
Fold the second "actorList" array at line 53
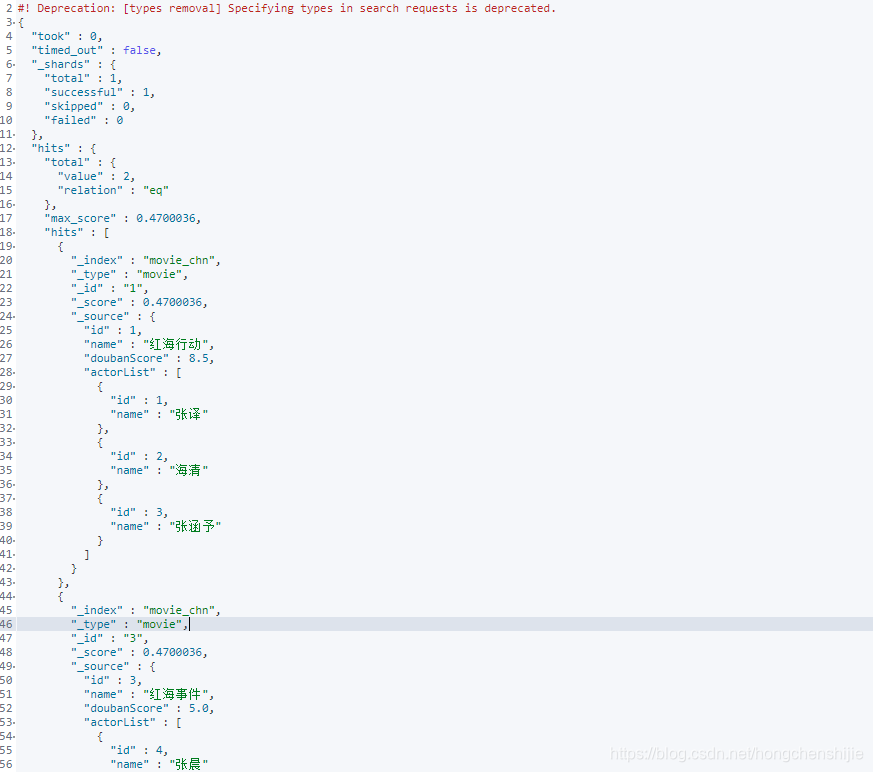click(x=14, y=722)
